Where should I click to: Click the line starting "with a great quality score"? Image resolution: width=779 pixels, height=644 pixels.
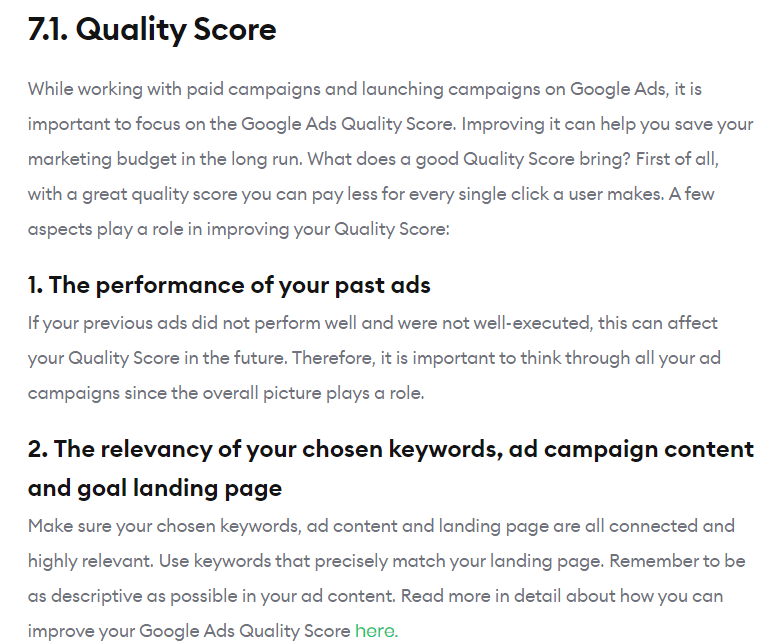(x=370, y=194)
